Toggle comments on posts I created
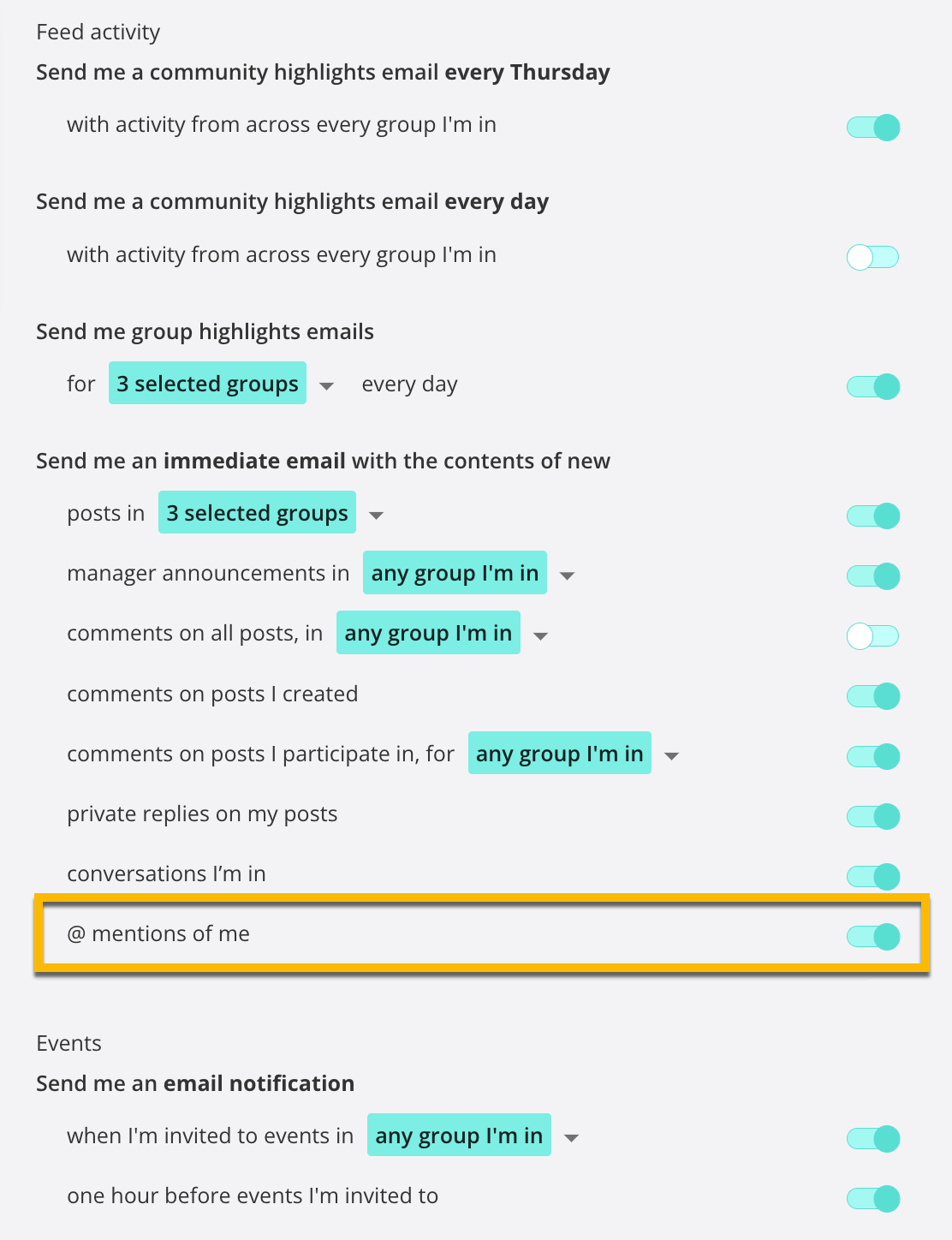 pyautogui.click(x=872, y=695)
